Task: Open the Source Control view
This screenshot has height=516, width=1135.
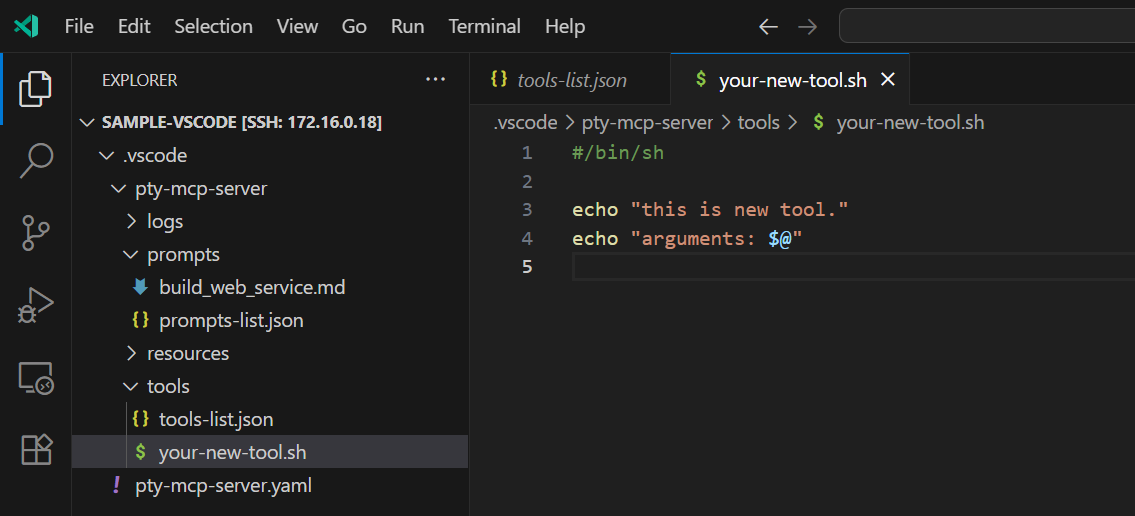Action: point(35,233)
